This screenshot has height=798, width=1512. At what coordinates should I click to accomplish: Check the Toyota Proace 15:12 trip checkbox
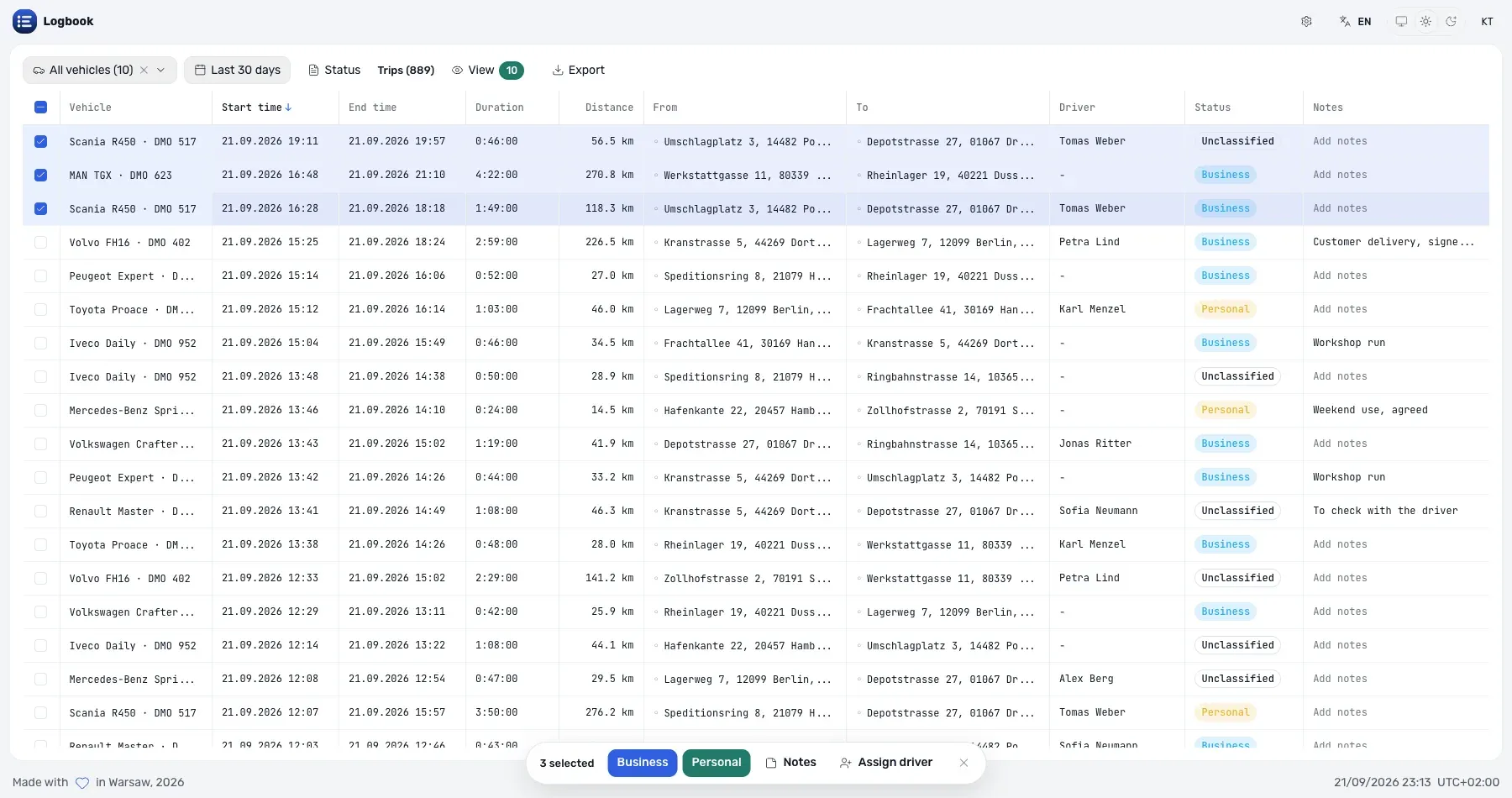tap(41, 309)
